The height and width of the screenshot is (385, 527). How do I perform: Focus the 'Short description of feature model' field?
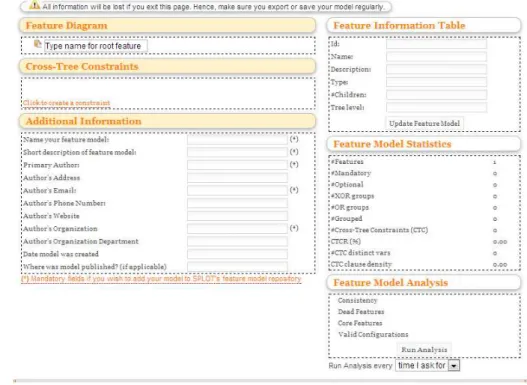(x=237, y=153)
